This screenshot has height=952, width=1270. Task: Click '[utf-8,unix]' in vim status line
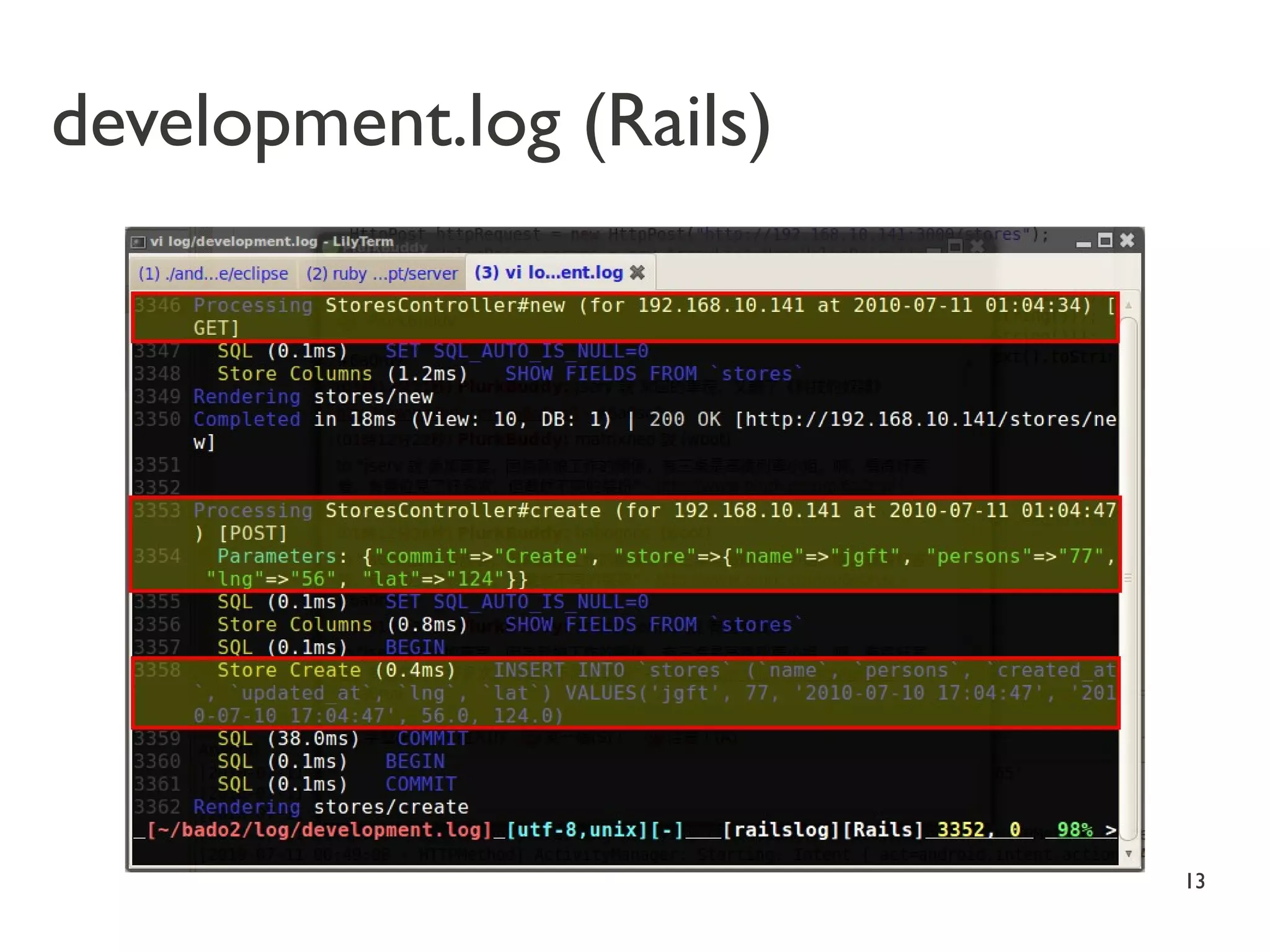tap(577, 830)
